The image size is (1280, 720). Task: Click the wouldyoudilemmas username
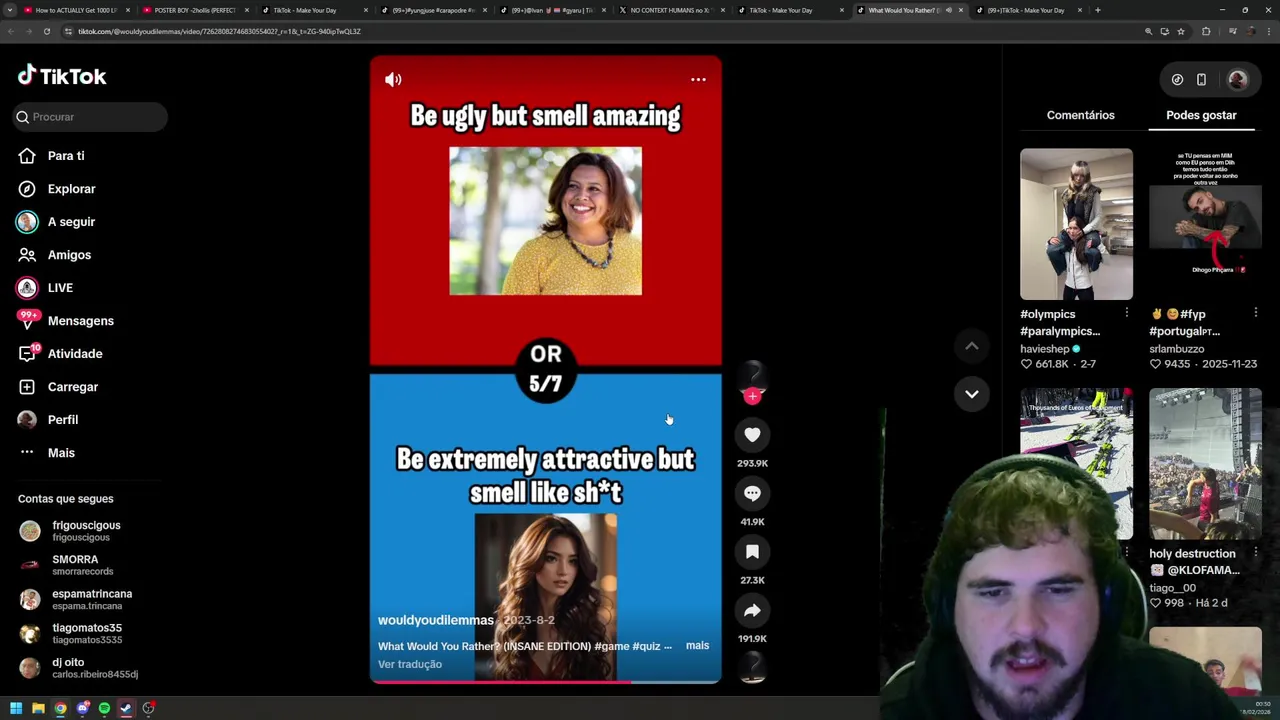(x=436, y=620)
